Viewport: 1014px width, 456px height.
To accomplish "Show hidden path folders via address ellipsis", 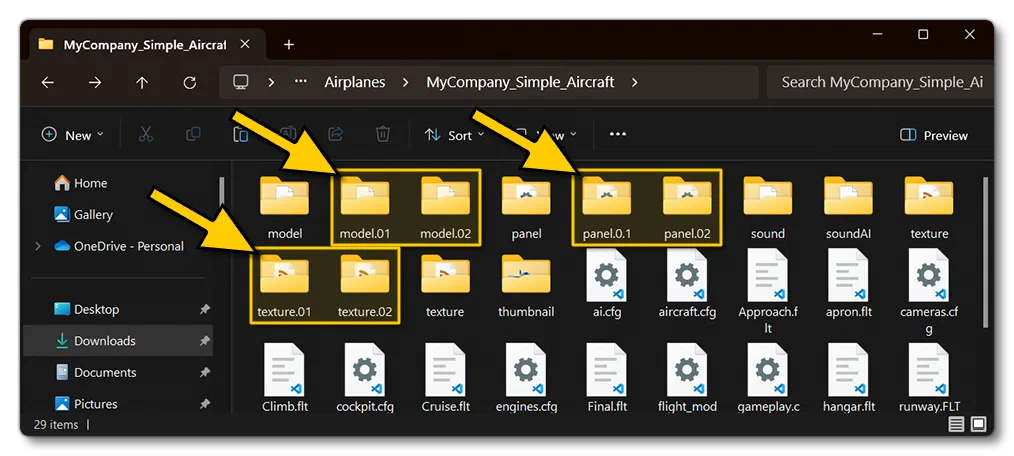I will [301, 82].
